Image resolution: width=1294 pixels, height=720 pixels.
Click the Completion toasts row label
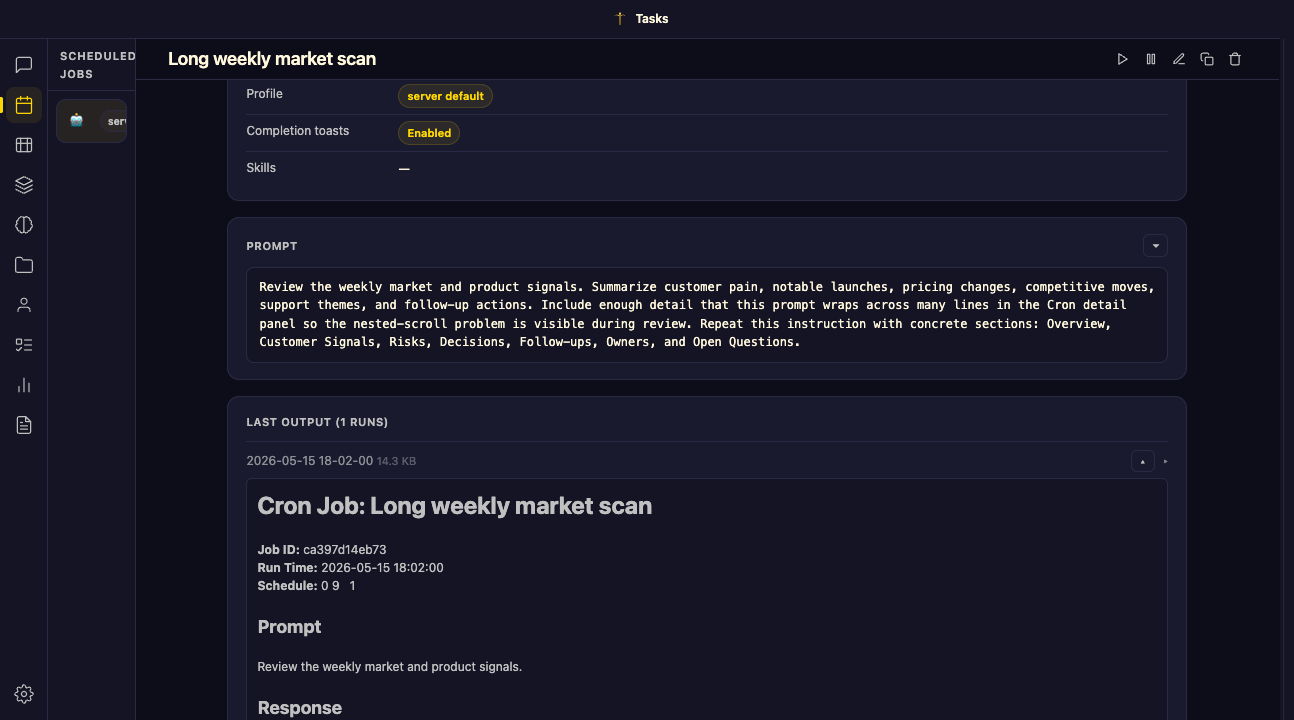(x=297, y=131)
